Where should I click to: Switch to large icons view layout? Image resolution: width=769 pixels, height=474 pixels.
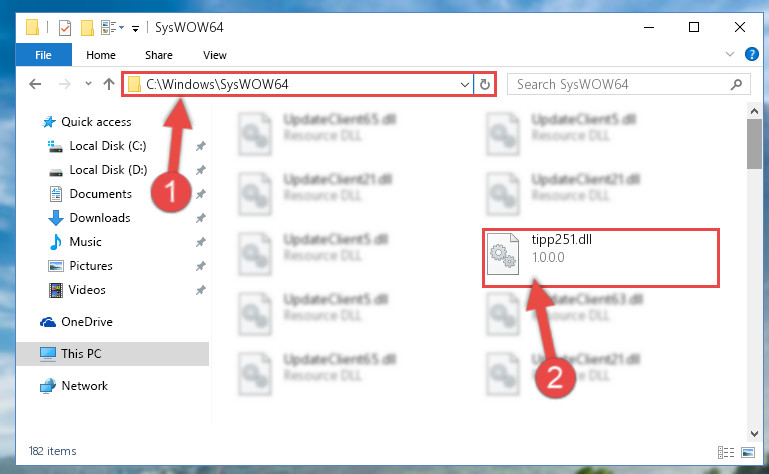click(748, 452)
